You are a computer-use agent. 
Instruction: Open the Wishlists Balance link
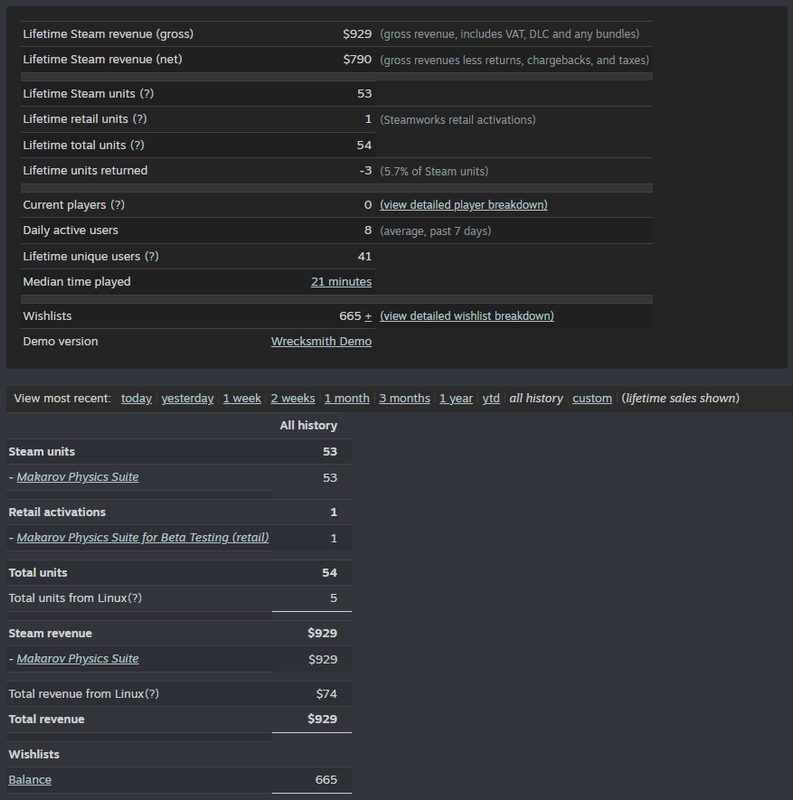click(x=30, y=780)
